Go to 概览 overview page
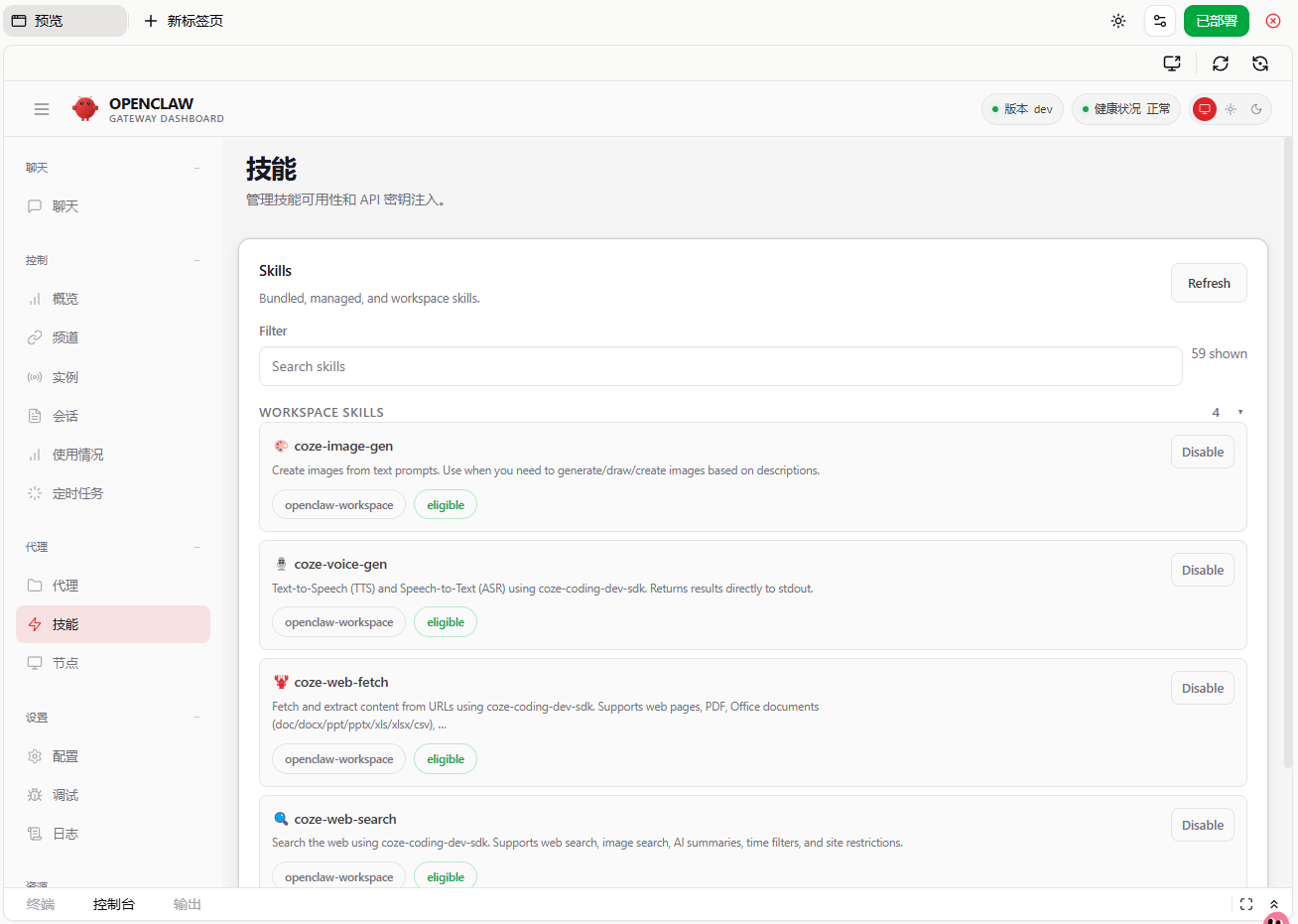 click(113, 299)
